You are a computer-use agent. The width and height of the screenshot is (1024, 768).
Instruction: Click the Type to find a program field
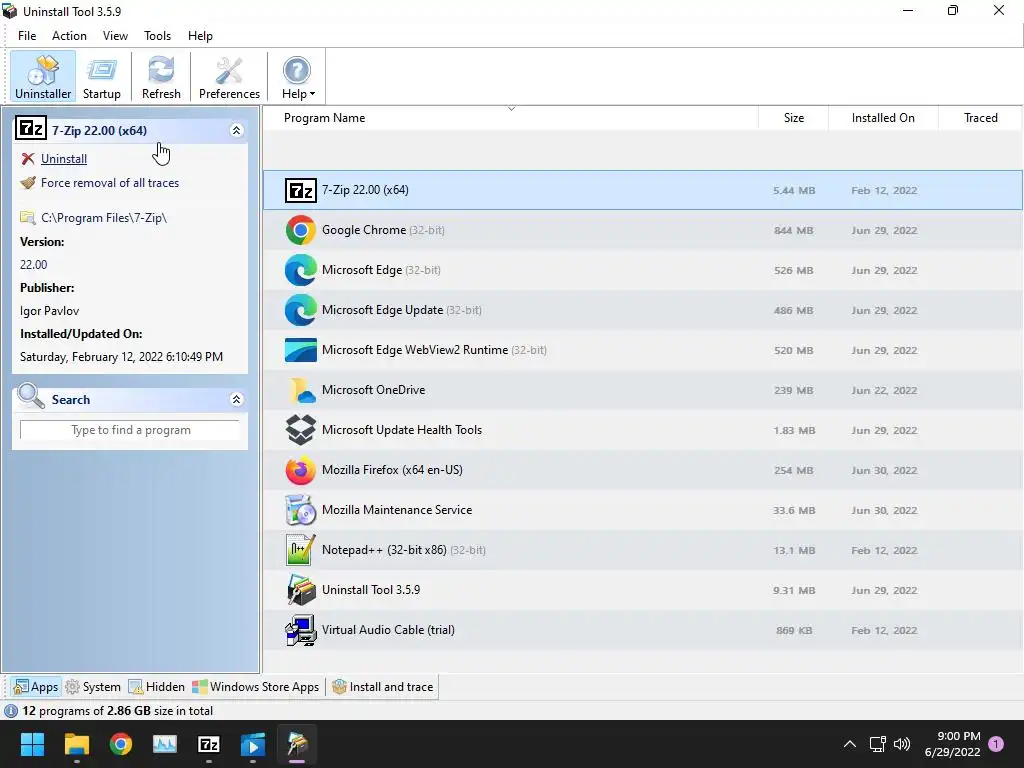point(131,430)
